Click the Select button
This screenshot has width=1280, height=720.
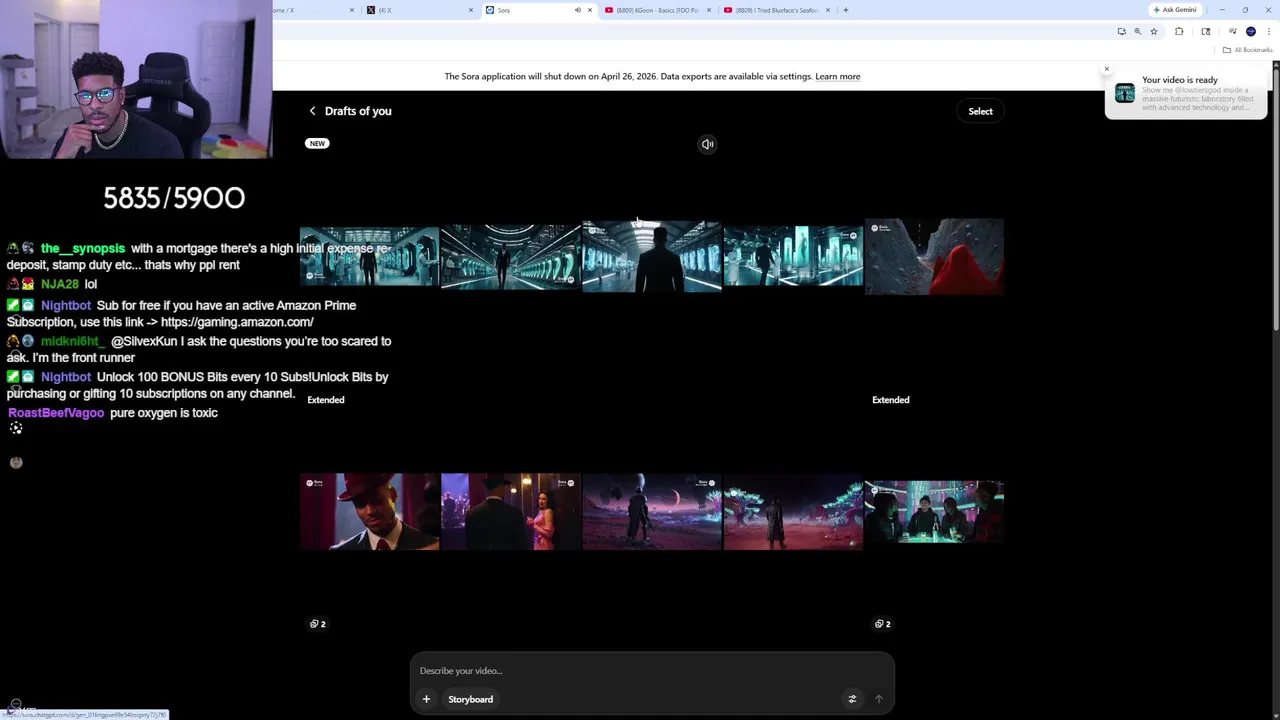click(980, 111)
